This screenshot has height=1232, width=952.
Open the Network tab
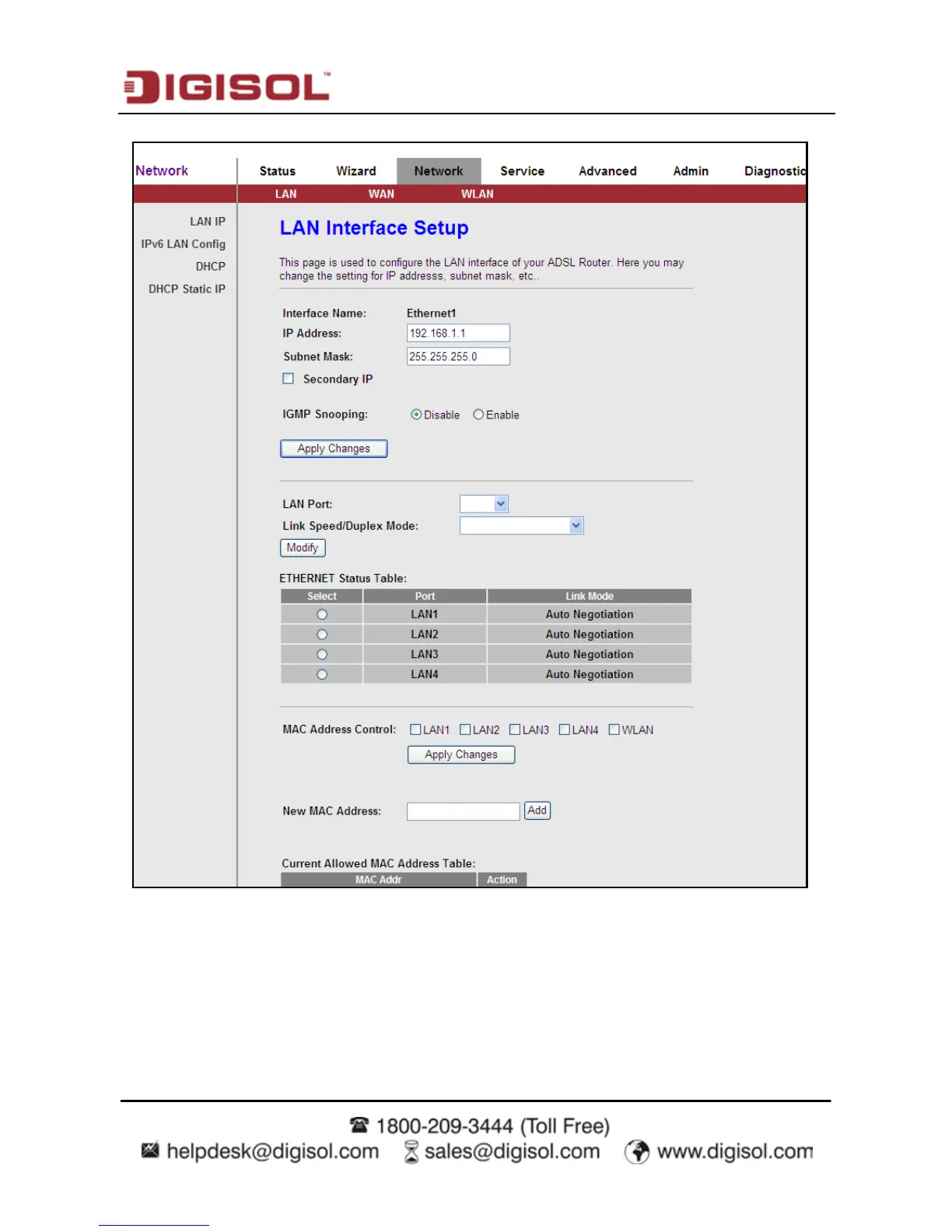point(439,171)
